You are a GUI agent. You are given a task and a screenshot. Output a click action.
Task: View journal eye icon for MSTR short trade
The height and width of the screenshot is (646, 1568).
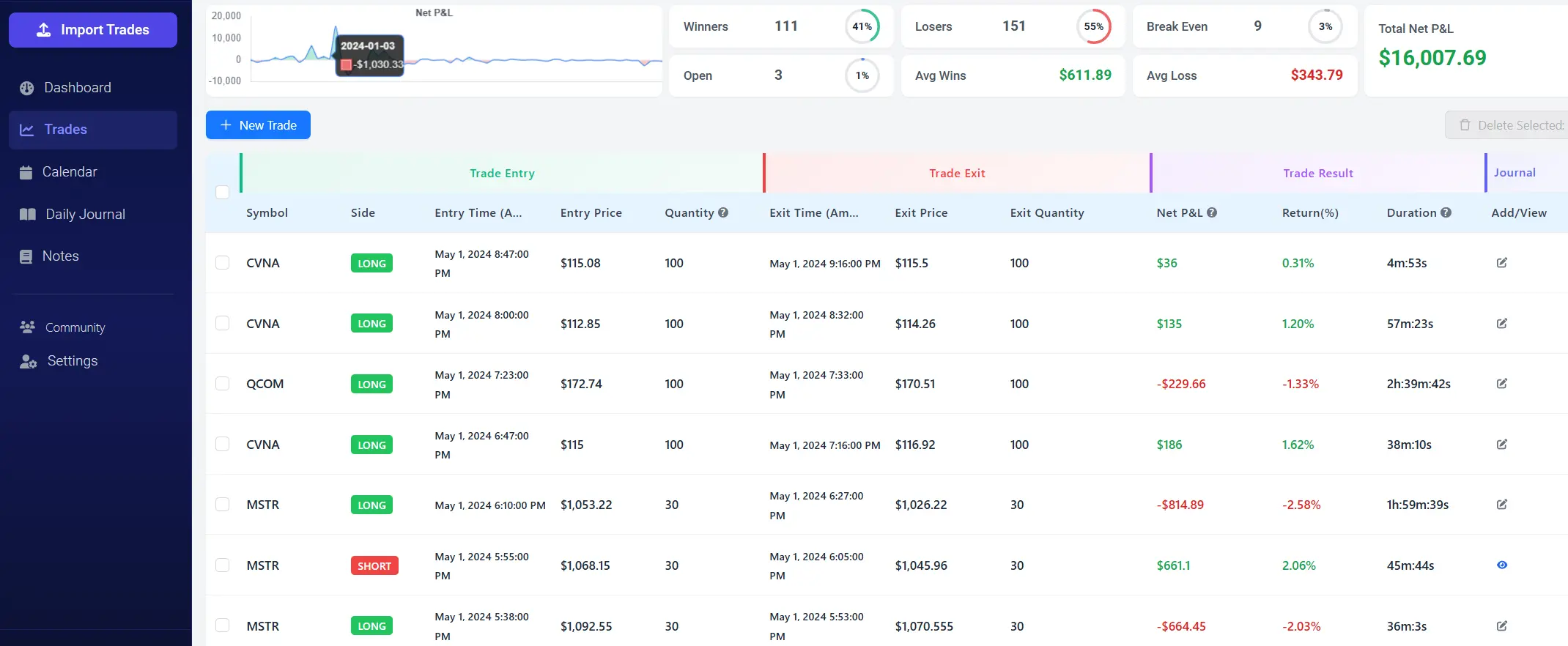pos(1501,565)
